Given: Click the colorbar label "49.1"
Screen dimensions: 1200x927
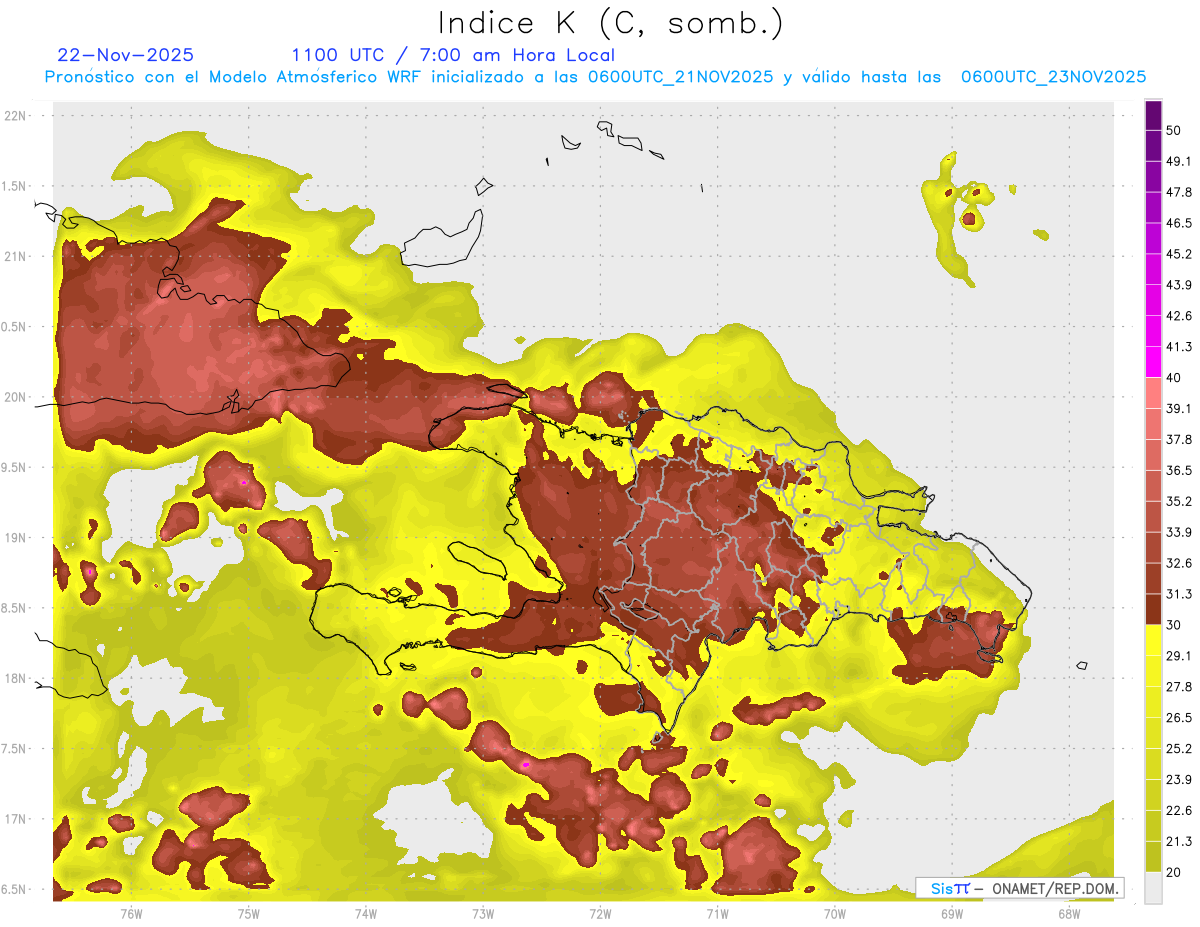Looking at the screenshot, I should (x=1179, y=161).
